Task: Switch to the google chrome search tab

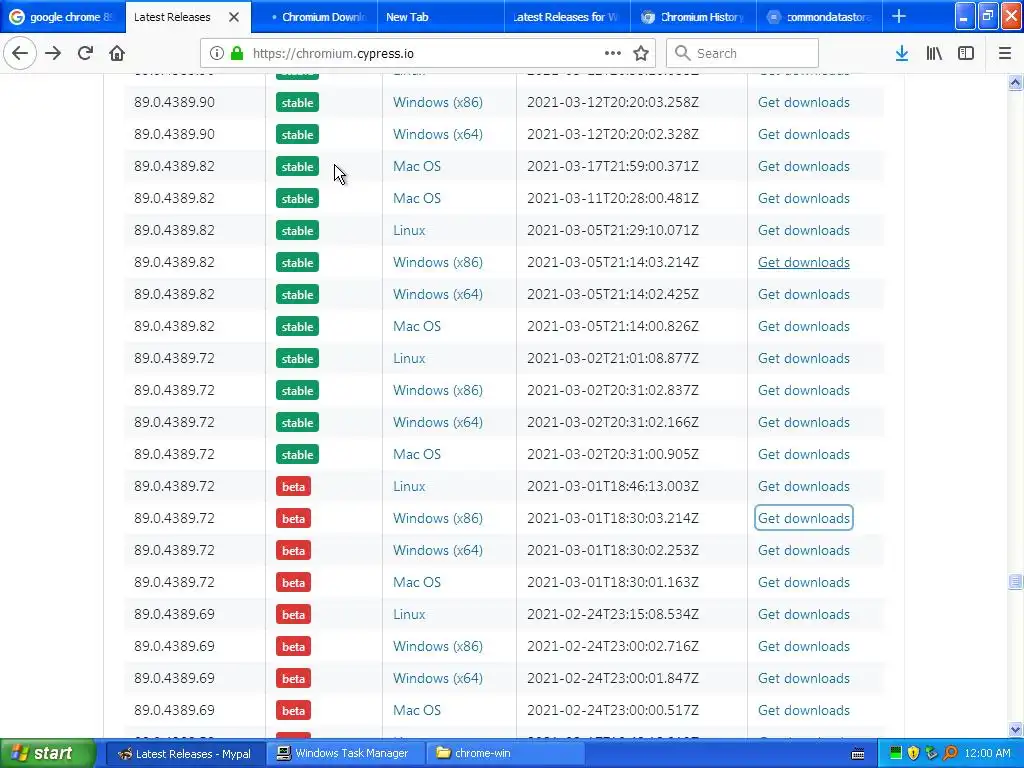Action: pos(61,17)
